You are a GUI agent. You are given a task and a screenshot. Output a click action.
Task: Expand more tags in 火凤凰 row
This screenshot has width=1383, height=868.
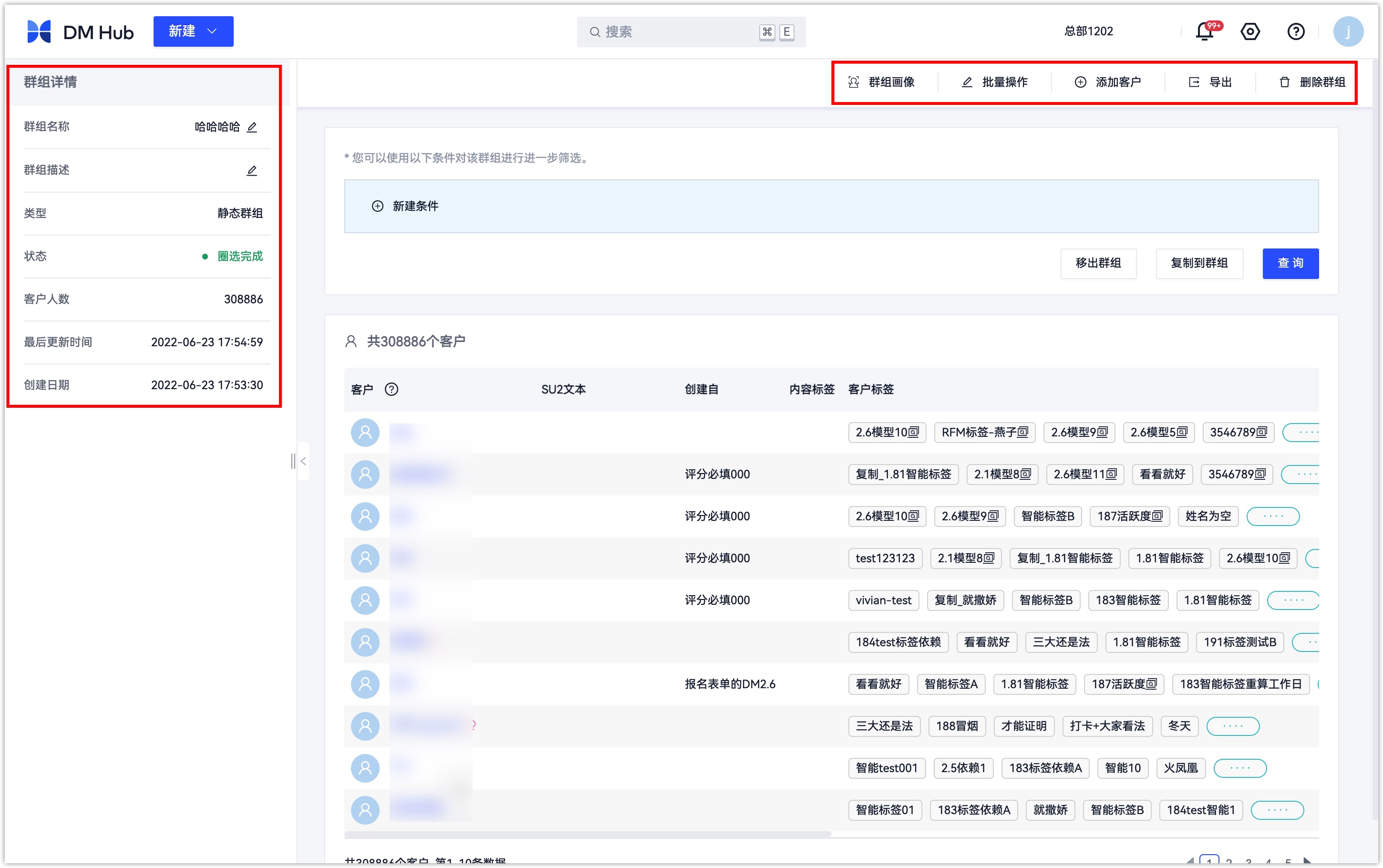pyautogui.click(x=1239, y=768)
